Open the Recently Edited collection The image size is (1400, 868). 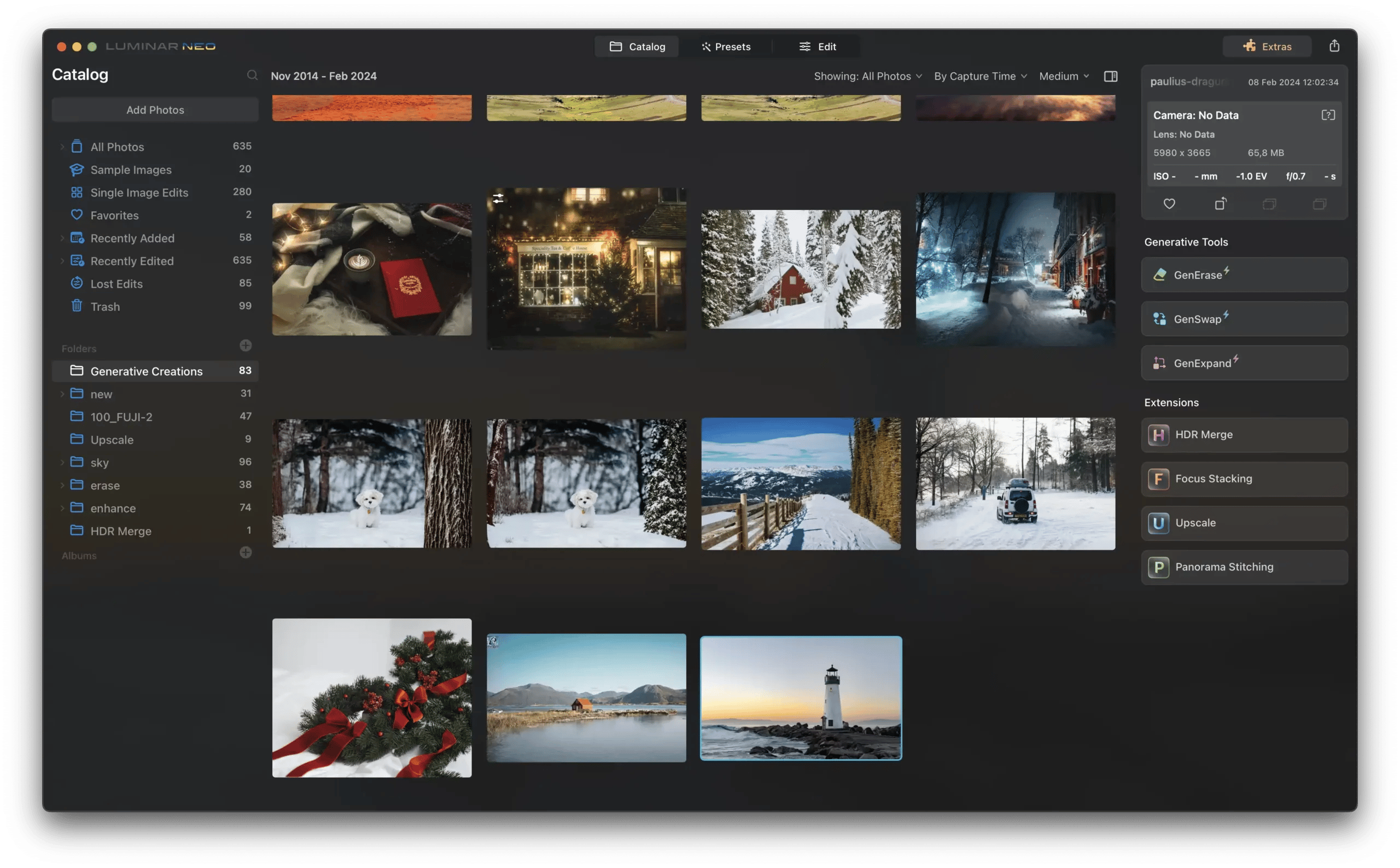click(155, 261)
